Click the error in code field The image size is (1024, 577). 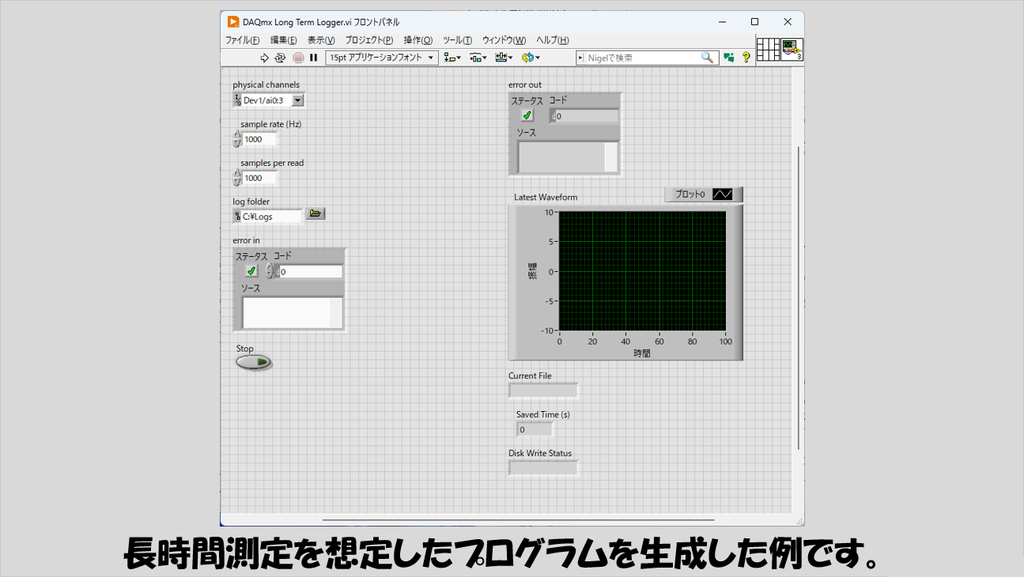point(310,272)
